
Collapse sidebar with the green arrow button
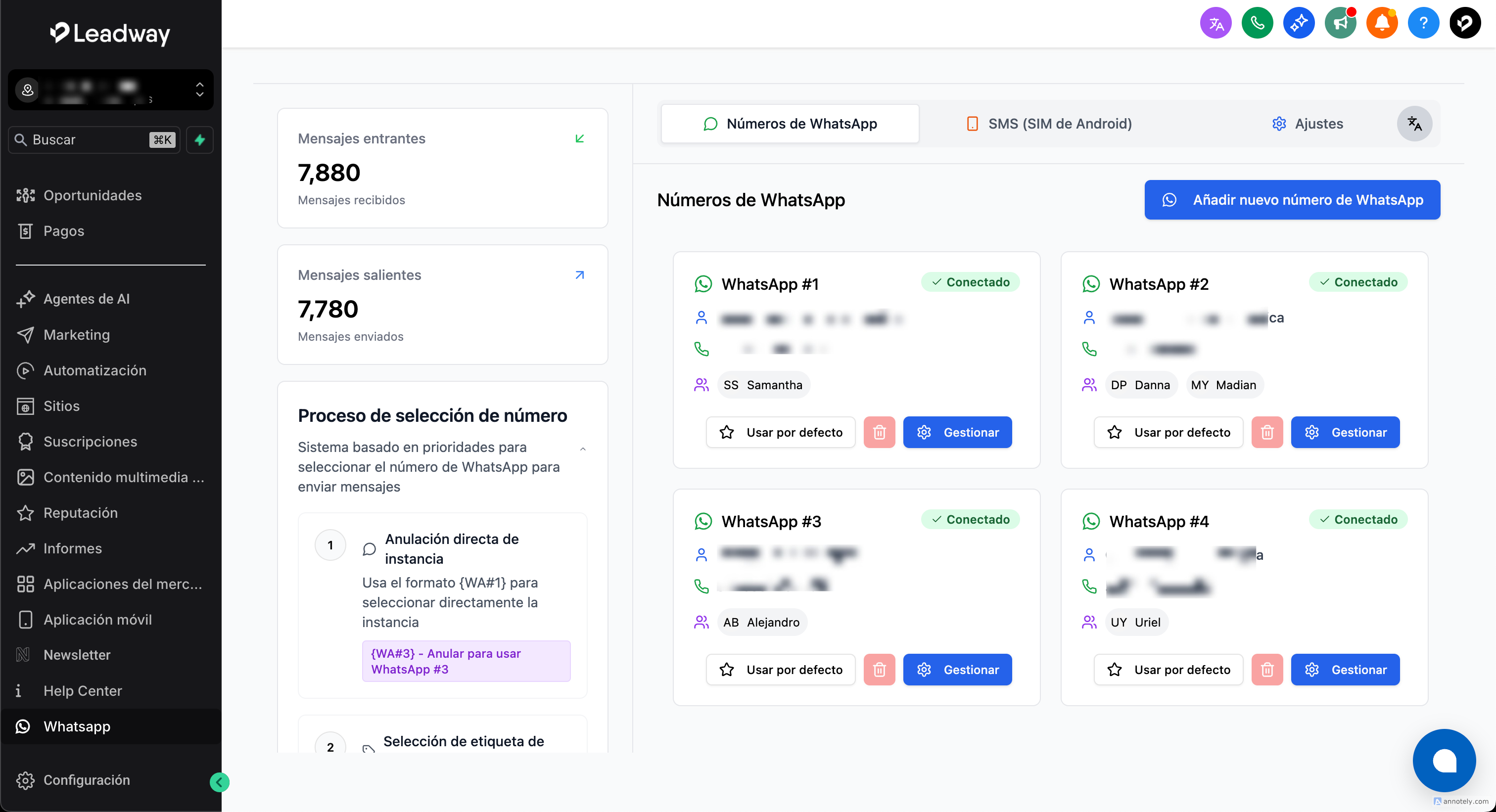219,782
